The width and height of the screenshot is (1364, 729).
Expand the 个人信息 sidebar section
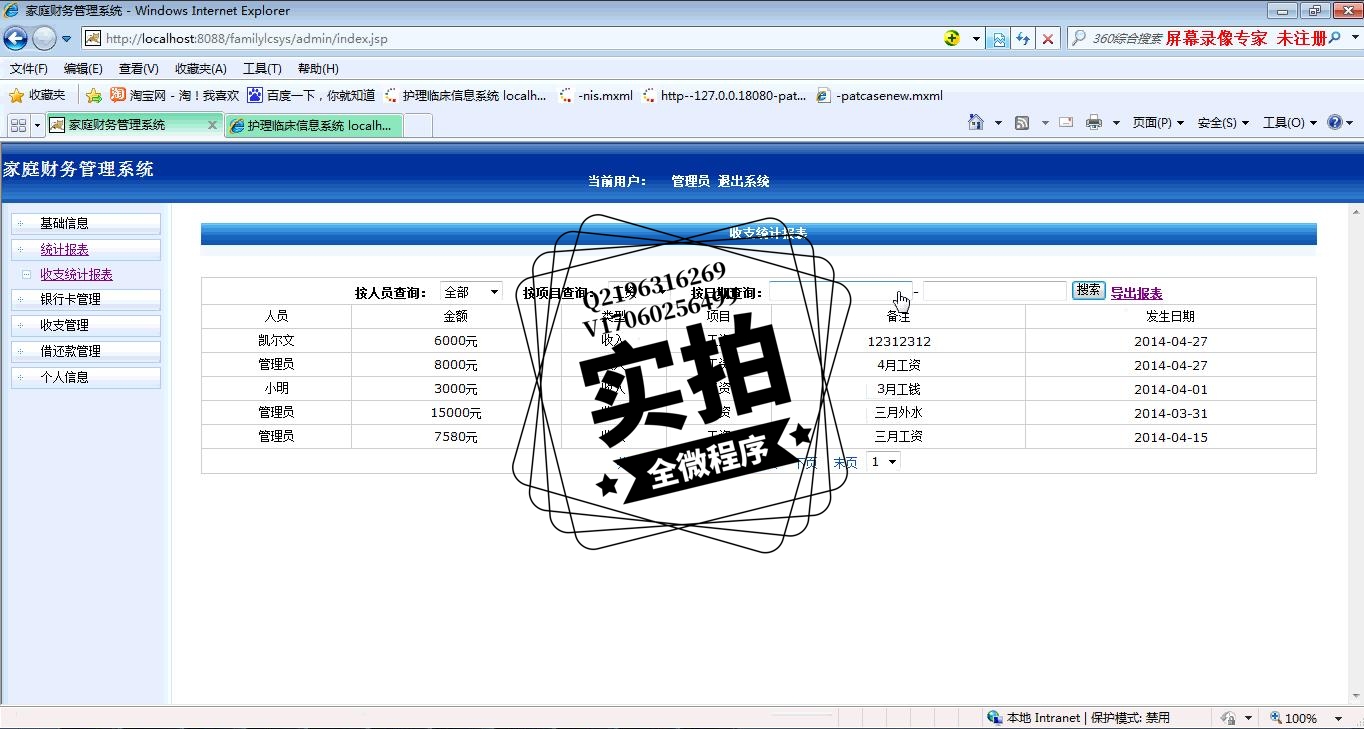(85, 377)
